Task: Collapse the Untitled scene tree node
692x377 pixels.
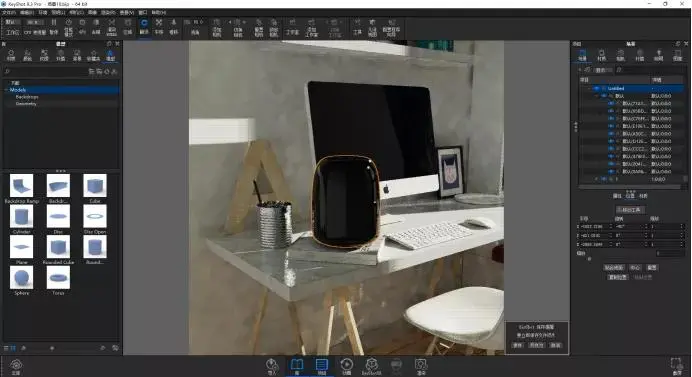Action: point(590,88)
